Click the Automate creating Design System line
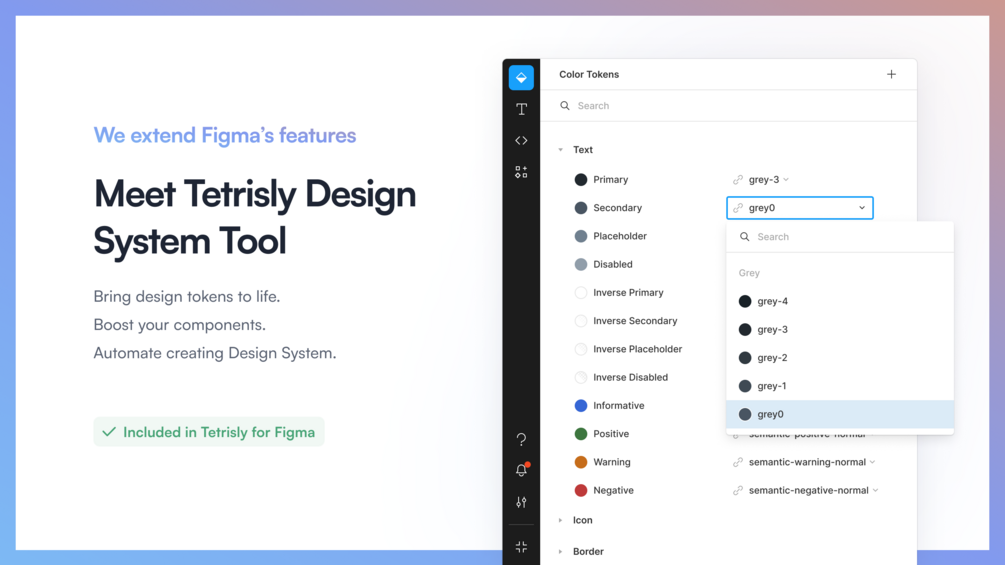 (x=215, y=353)
